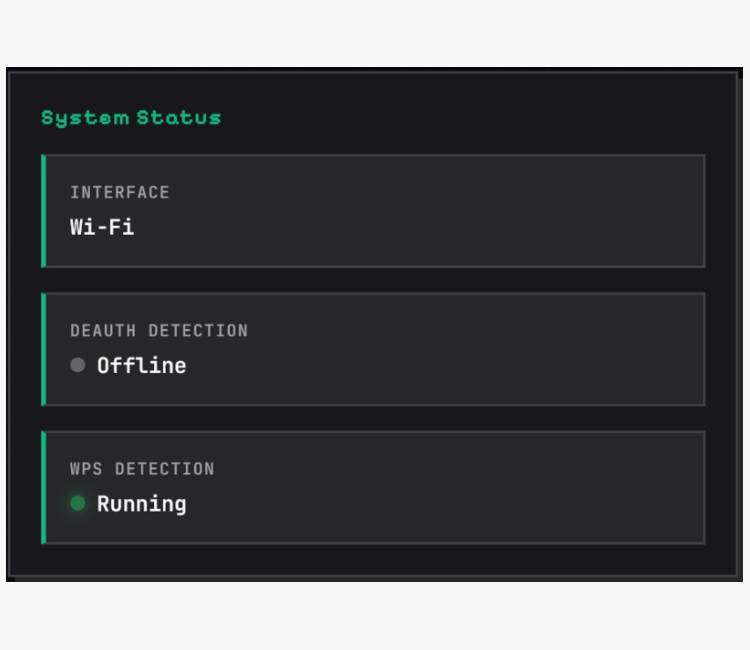Click the System Status heading
Image resolution: width=750 pixels, height=650 pixels.
click(131, 118)
